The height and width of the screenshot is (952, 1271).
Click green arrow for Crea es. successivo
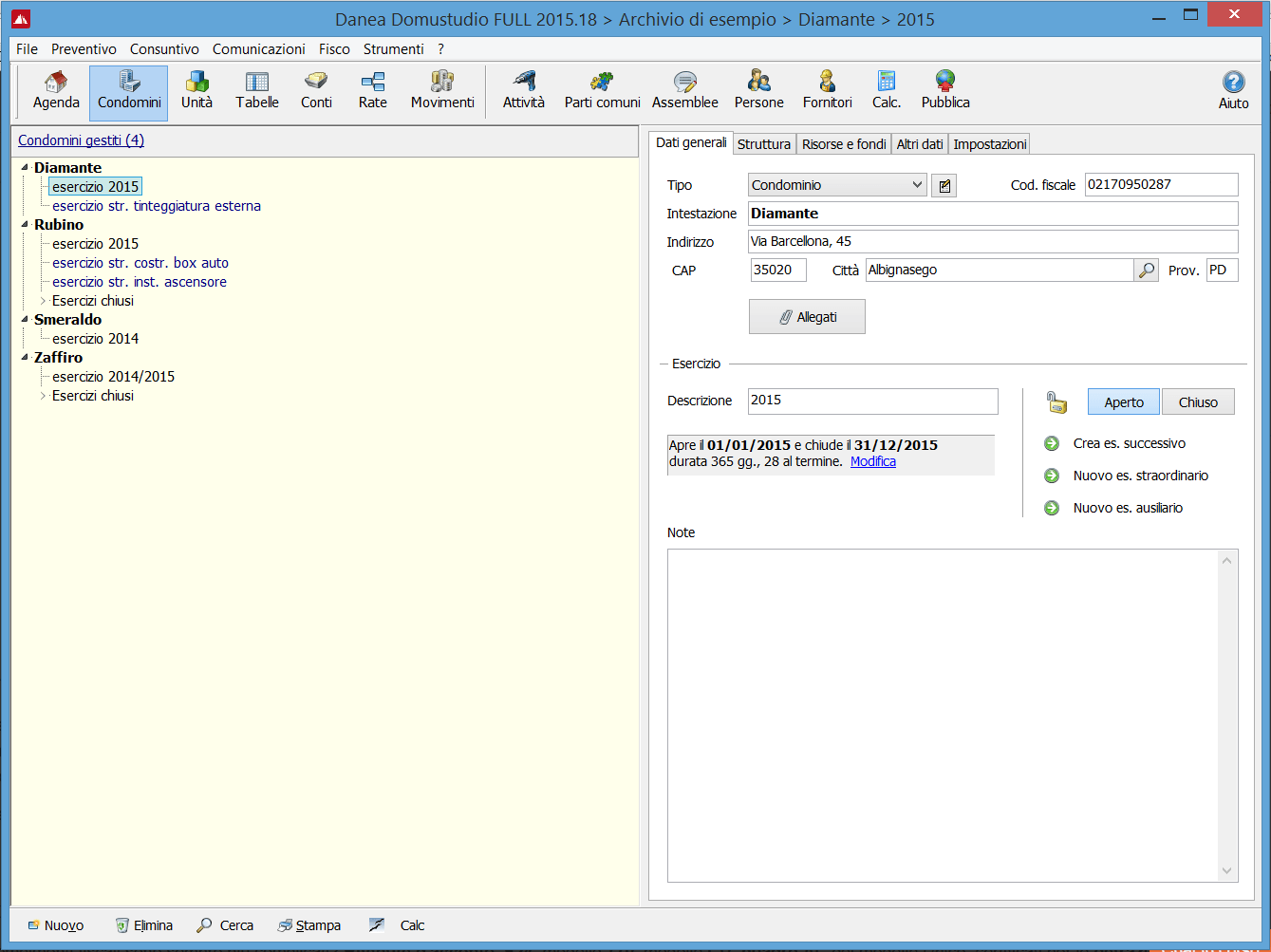[x=1052, y=443]
